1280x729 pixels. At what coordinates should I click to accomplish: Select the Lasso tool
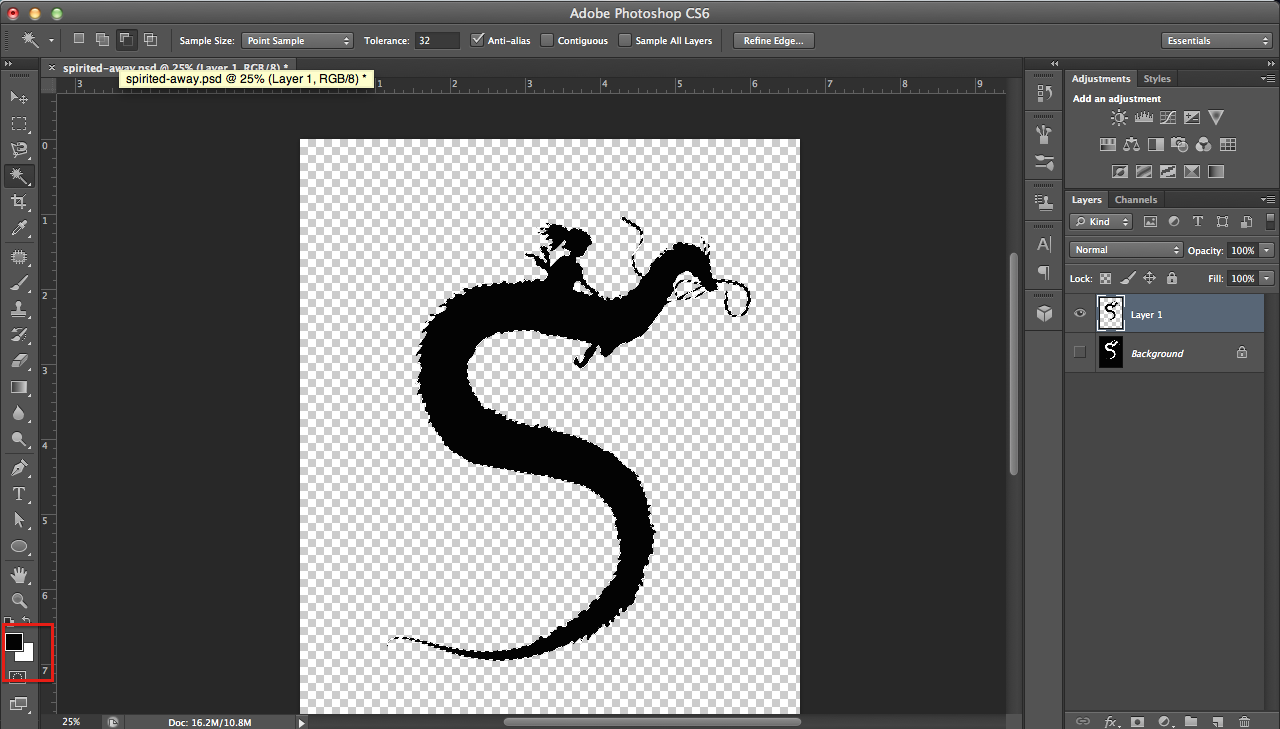coord(19,150)
